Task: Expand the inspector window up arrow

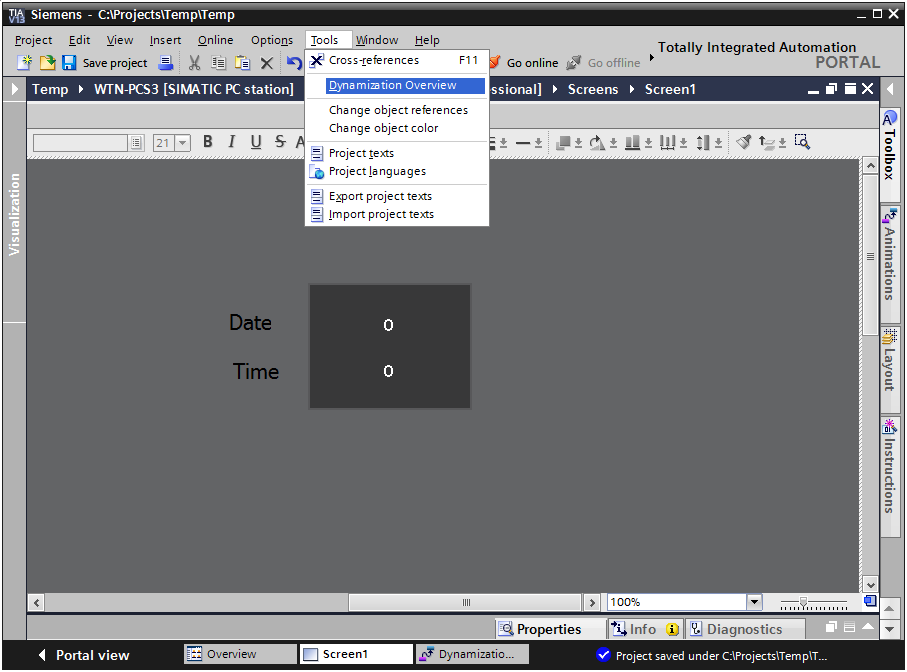Action: point(868,627)
